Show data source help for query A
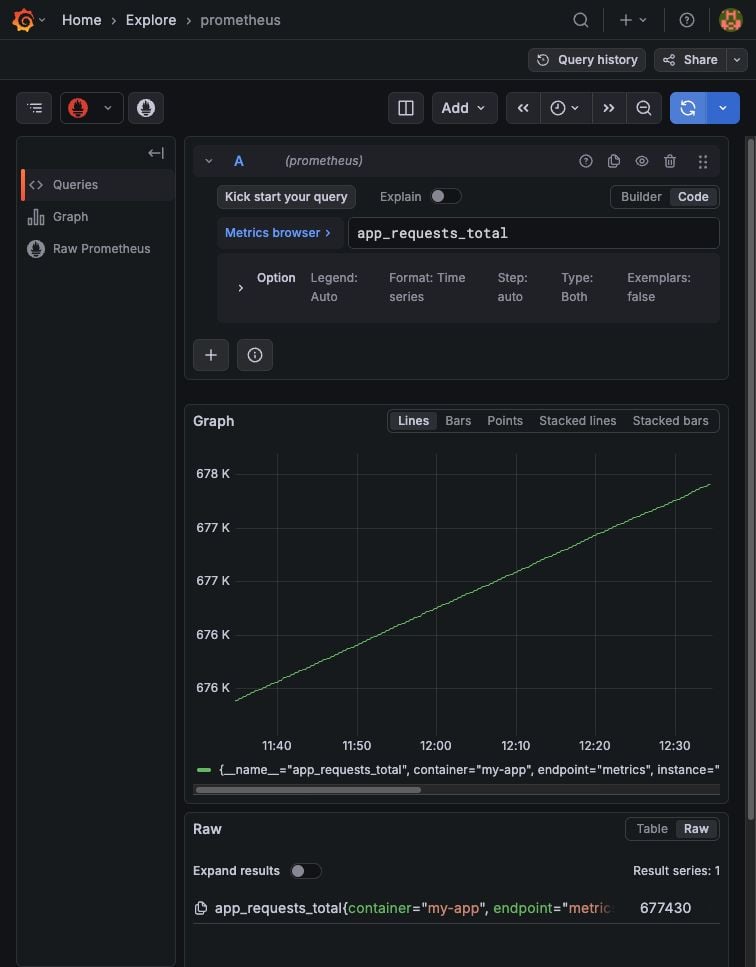 (x=586, y=161)
